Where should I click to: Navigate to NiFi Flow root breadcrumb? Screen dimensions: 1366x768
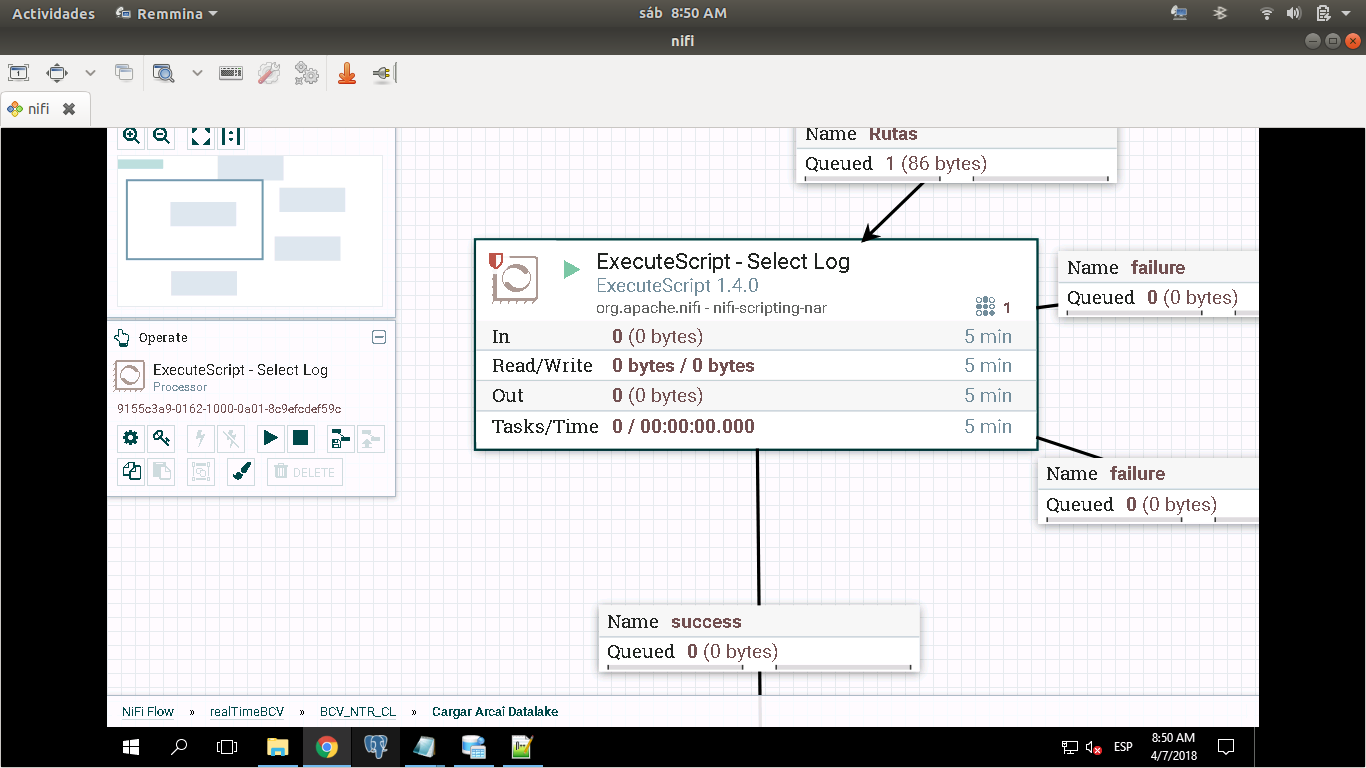point(148,712)
